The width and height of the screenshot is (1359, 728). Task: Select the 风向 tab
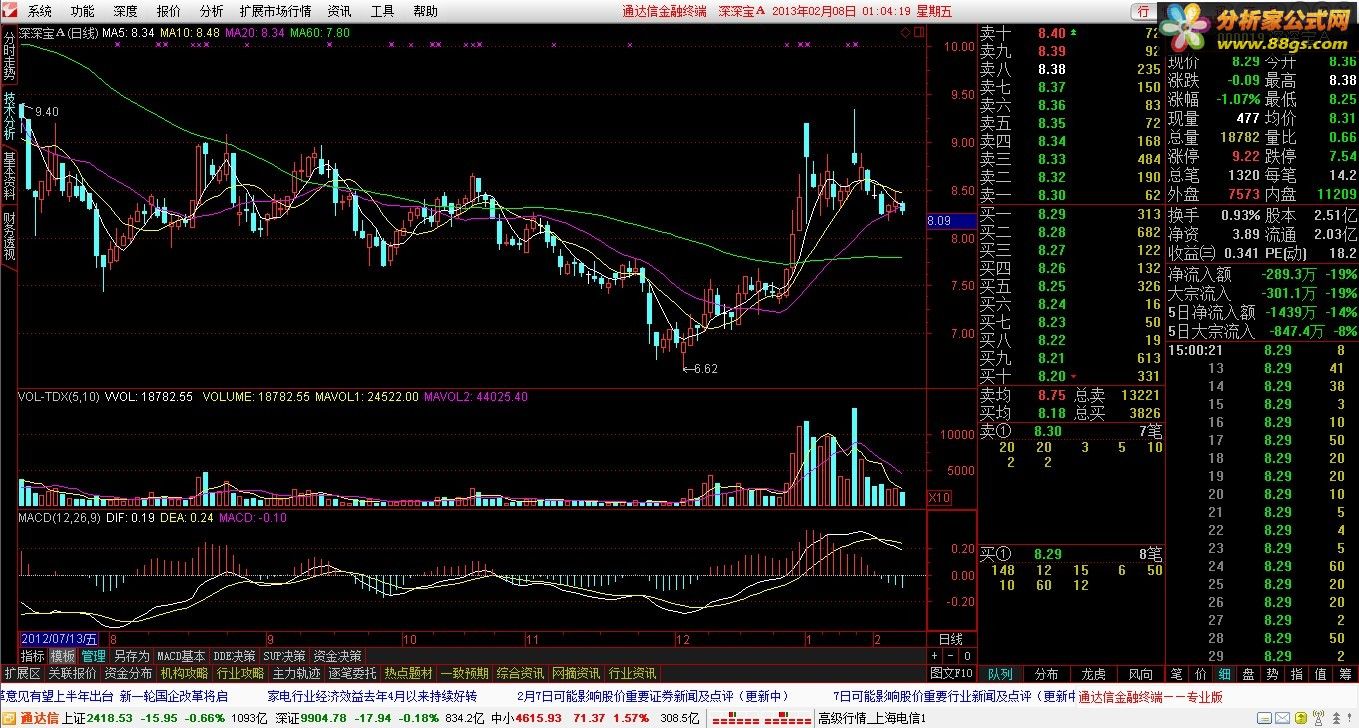(x=1140, y=674)
